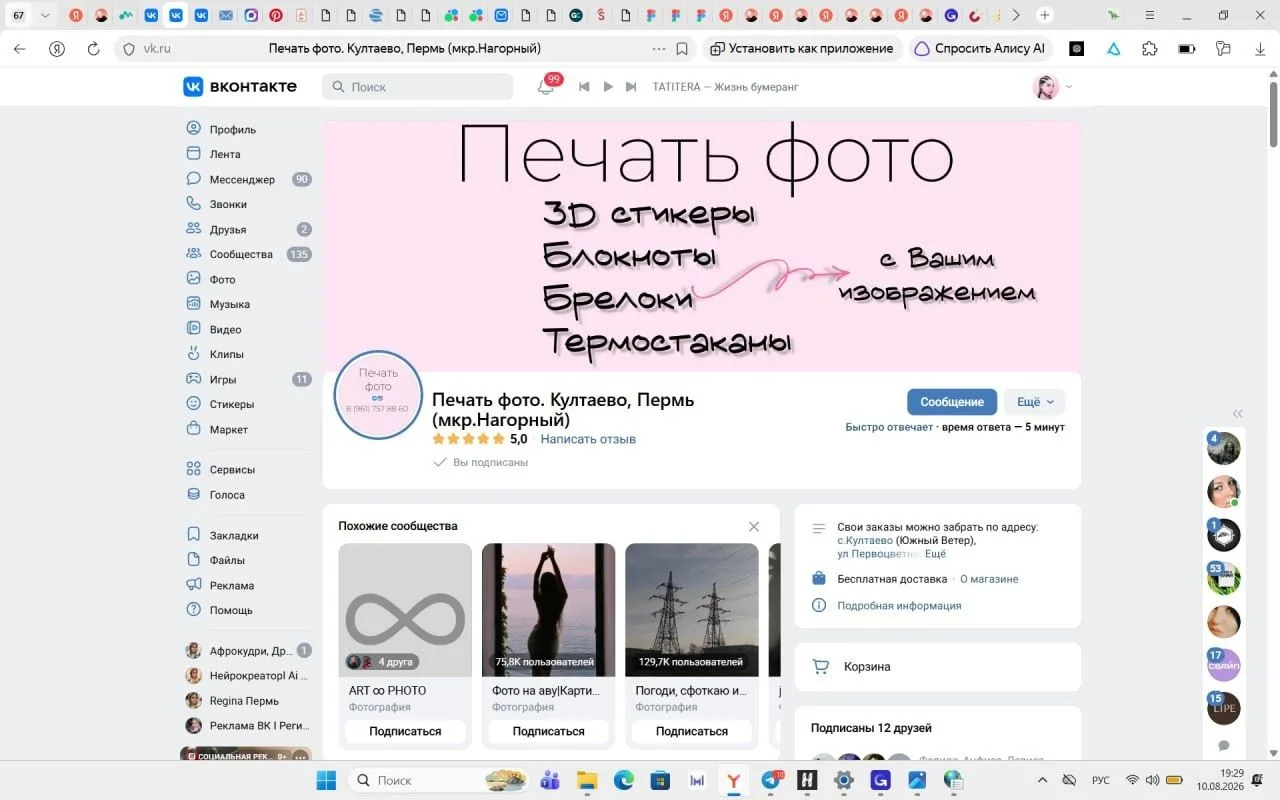Open "Афрокудри" community shortcut in sidebar
1280x800 pixels.
point(248,650)
